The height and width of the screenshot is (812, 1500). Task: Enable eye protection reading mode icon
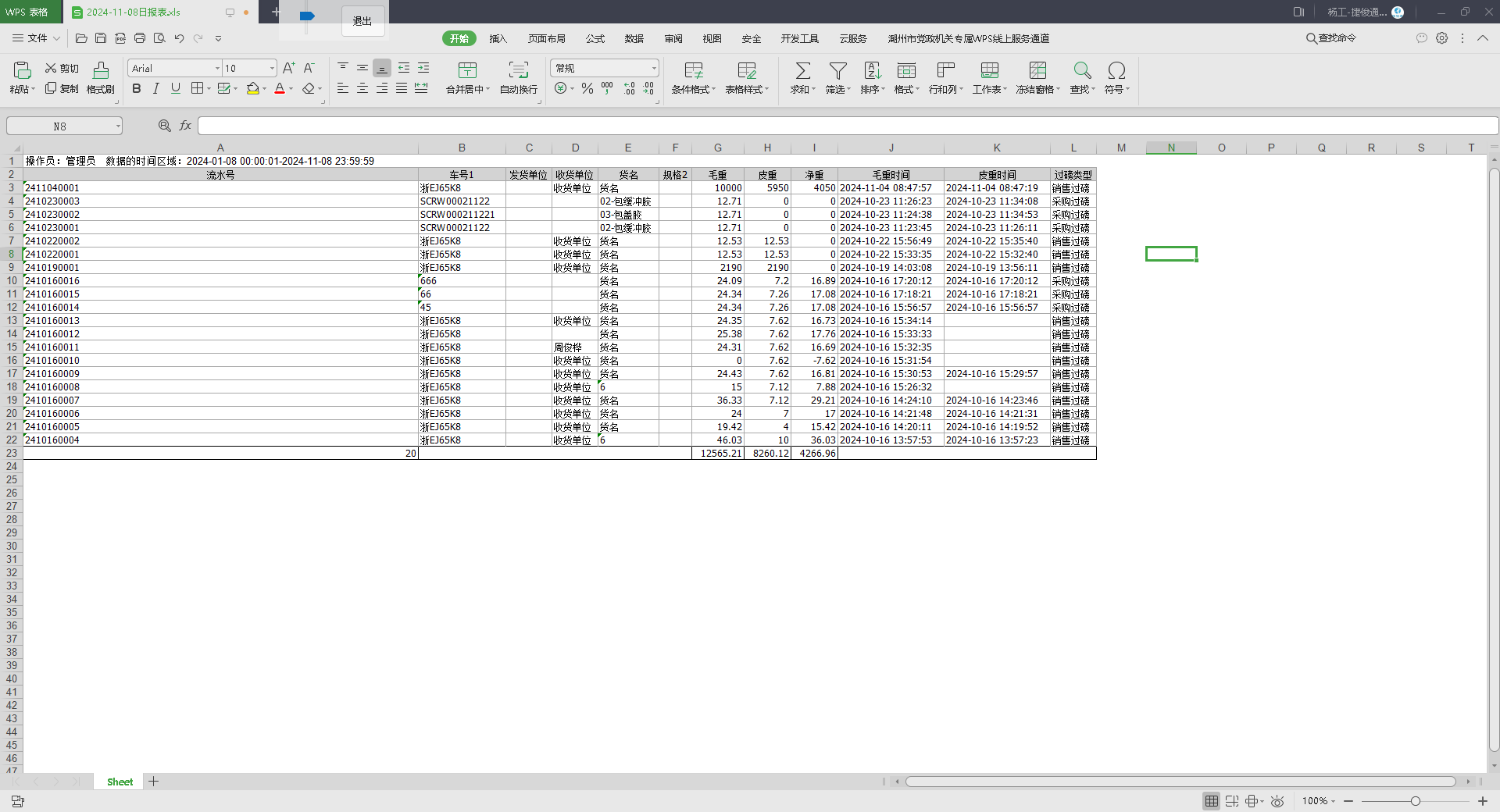tap(1277, 801)
